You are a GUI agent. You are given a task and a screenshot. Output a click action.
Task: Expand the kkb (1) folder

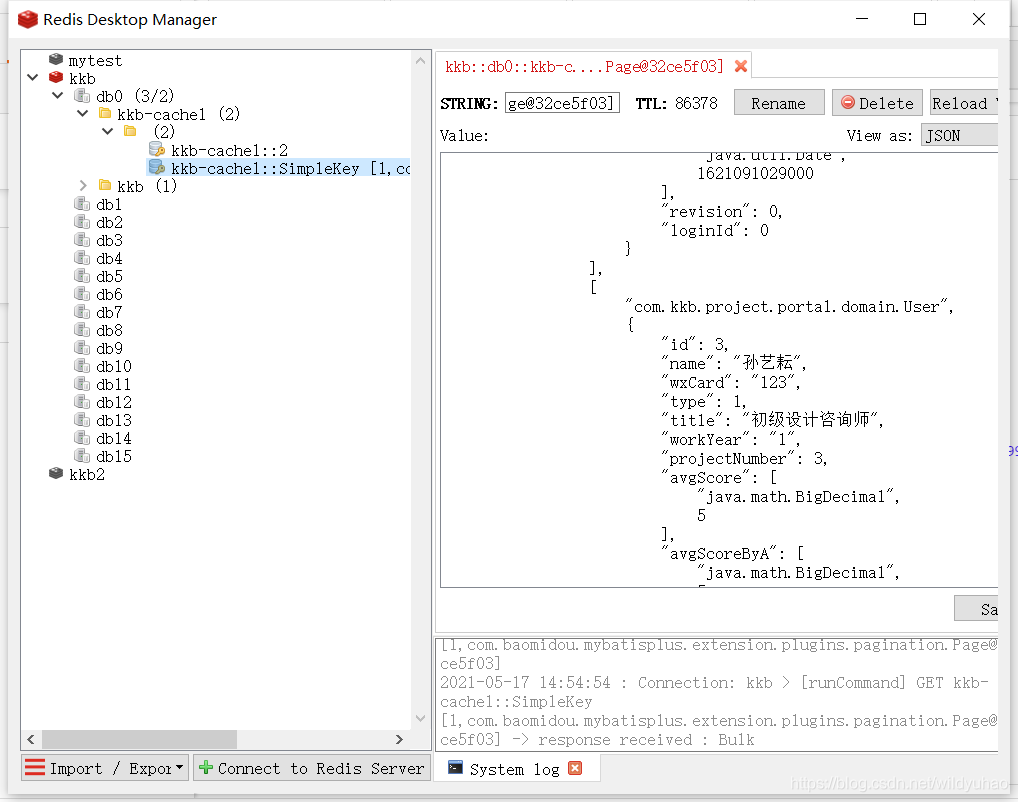[x=84, y=186]
